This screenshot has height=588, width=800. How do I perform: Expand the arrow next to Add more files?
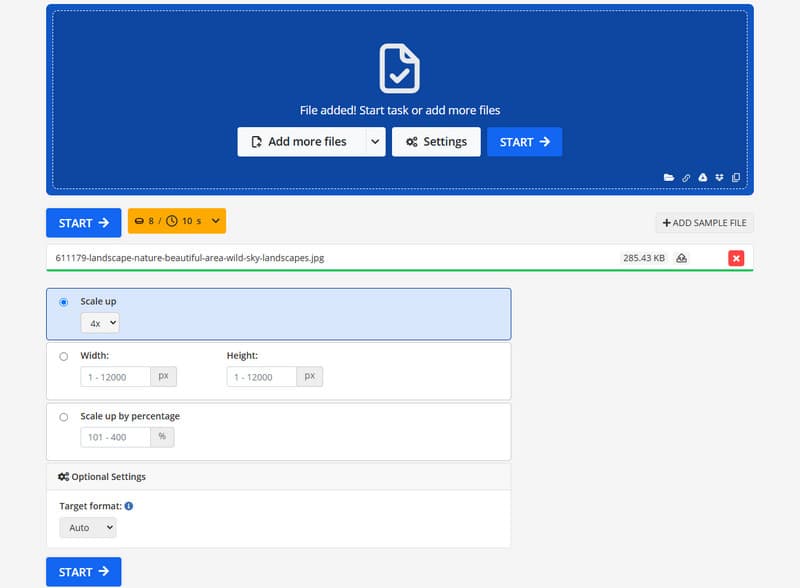pos(375,142)
